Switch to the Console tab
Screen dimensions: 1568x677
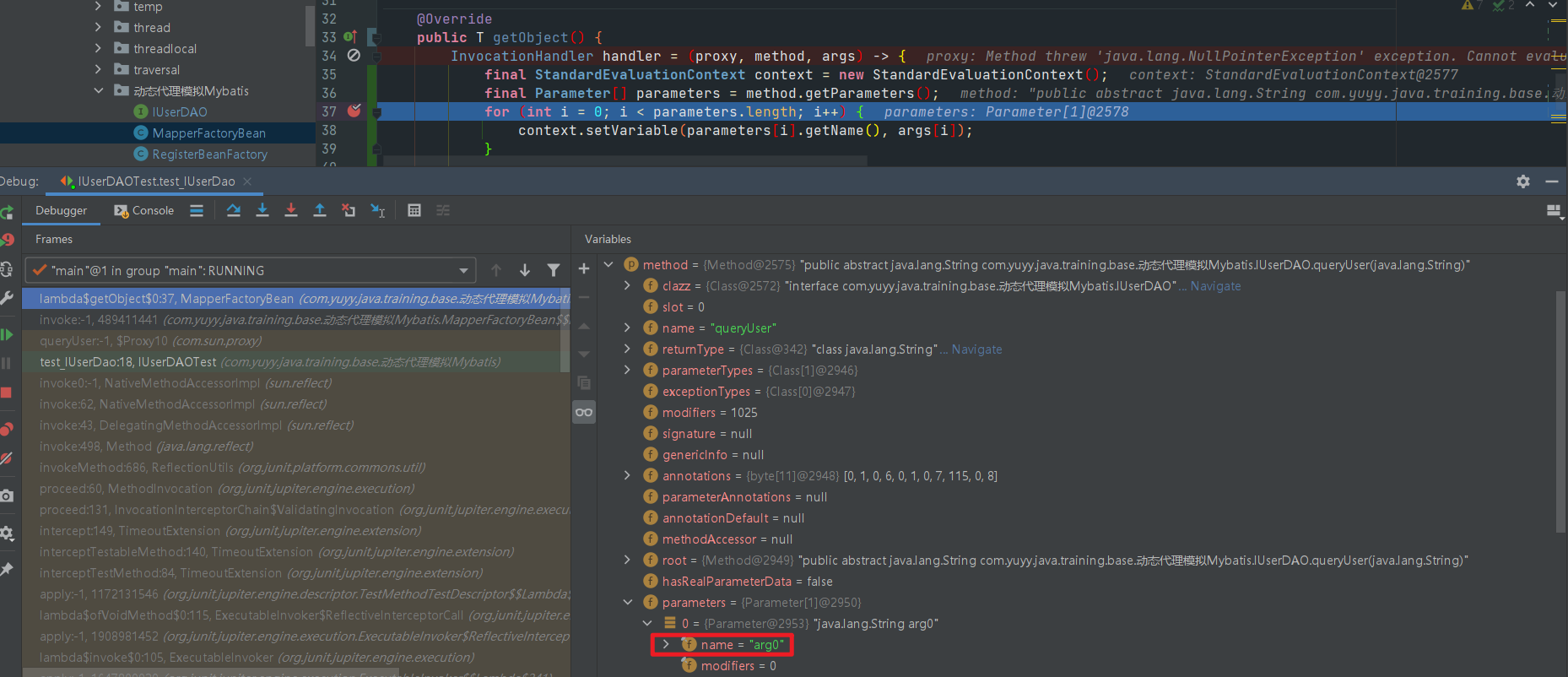(x=144, y=210)
